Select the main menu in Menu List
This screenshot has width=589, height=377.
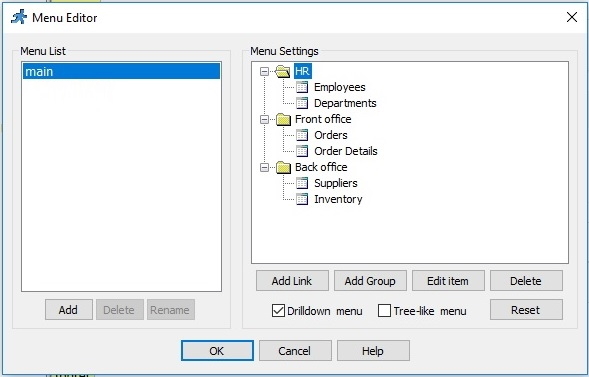(121, 71)
